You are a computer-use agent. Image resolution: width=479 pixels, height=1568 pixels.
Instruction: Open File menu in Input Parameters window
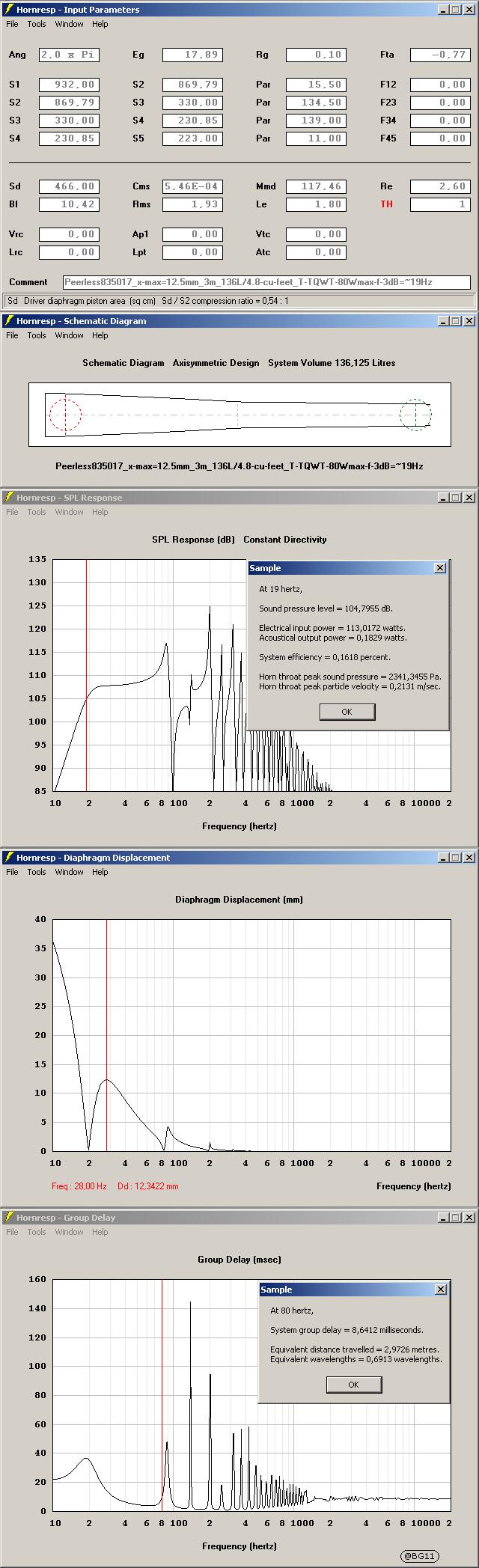[12, 24]
